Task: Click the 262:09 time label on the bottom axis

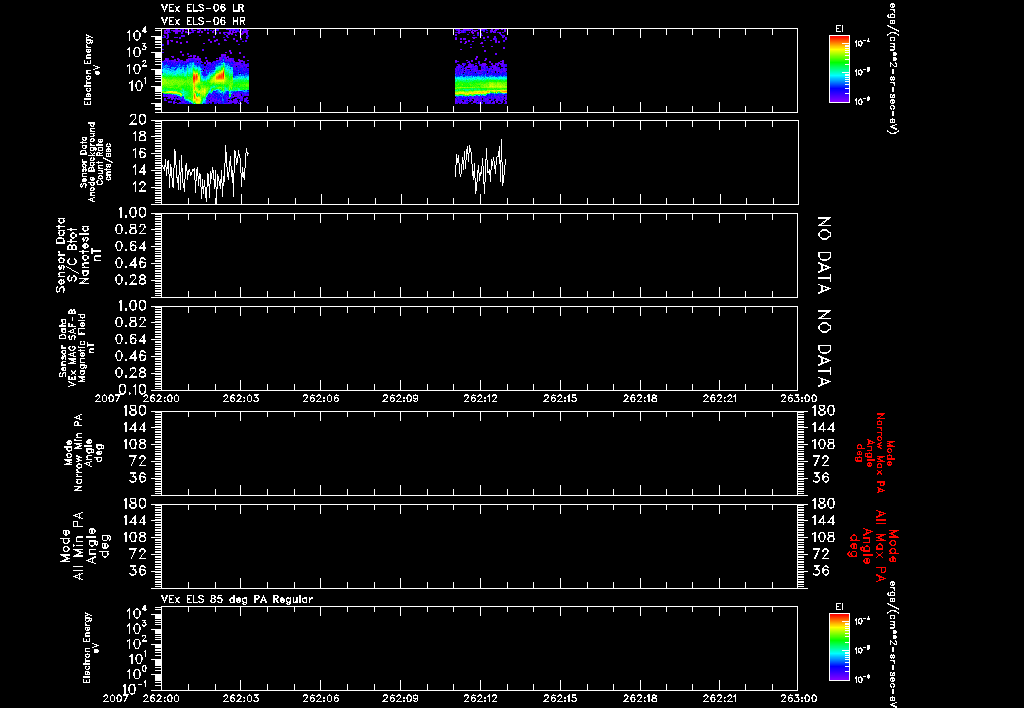Action: tap(400, 698)
